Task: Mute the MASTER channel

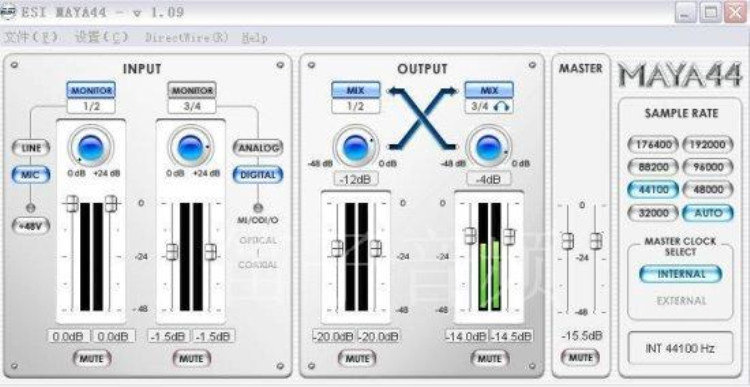Action: (581, 357)
